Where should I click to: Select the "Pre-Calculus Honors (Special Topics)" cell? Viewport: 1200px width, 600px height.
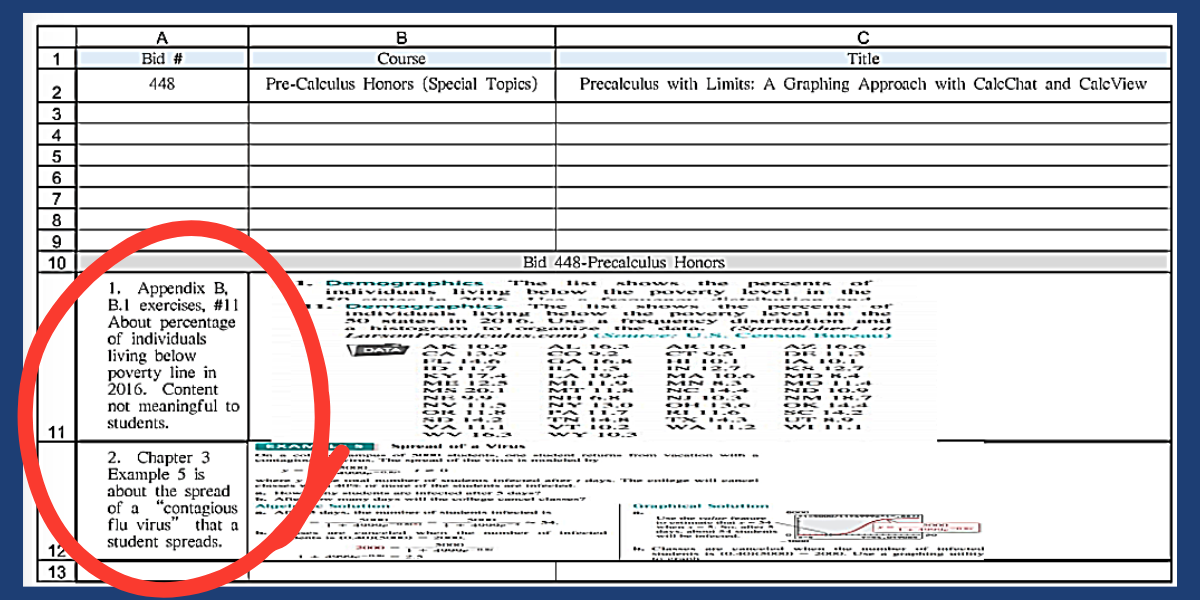[402, 86]
